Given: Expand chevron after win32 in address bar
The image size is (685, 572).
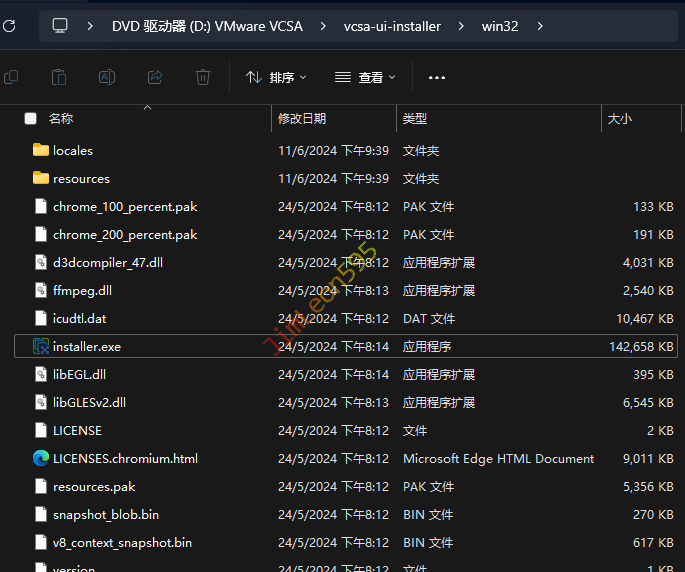Looking at the screenshot, I should point(540,26).
